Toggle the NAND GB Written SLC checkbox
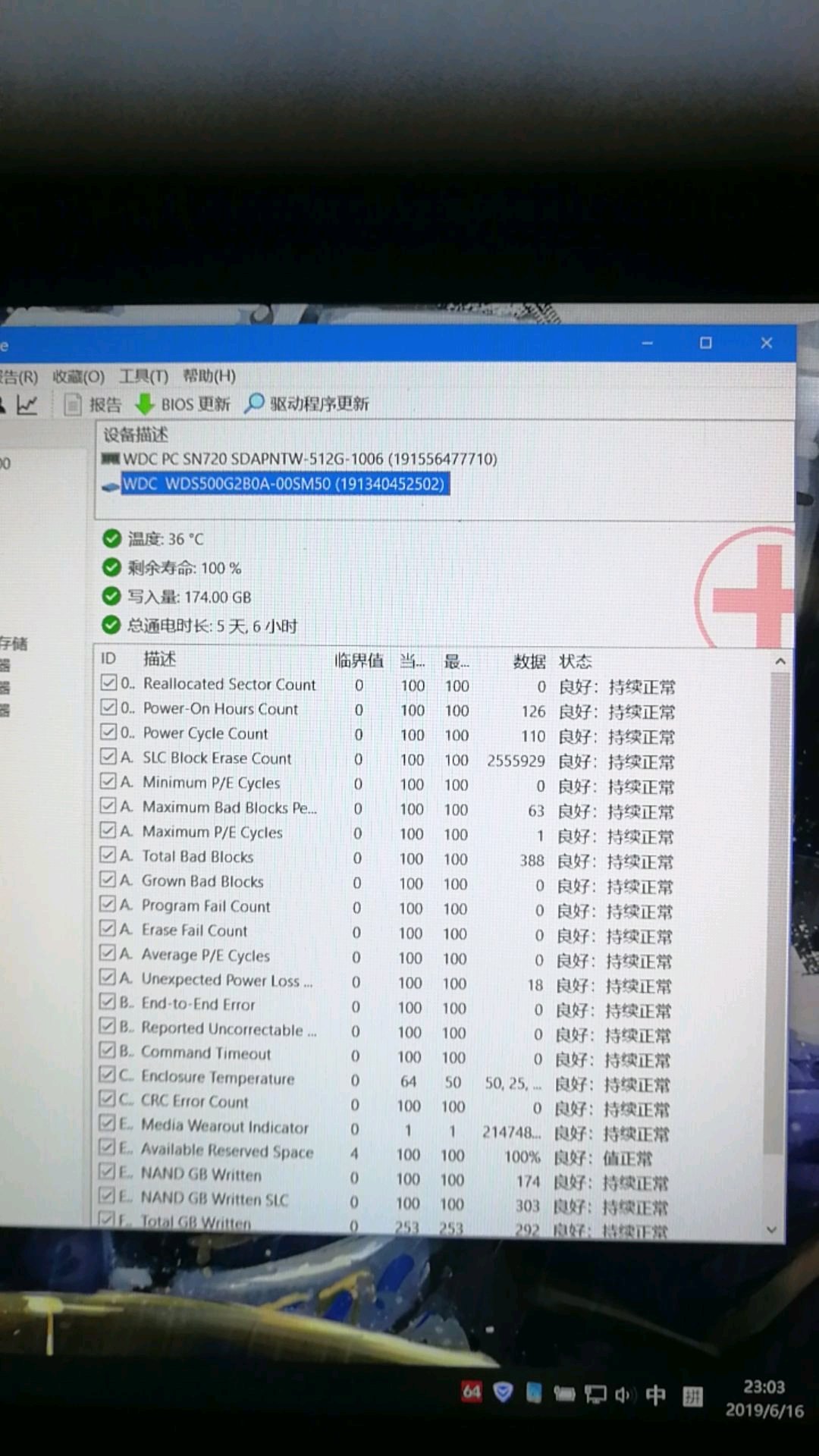819x1456 pixels. (x=107, y=1197)
